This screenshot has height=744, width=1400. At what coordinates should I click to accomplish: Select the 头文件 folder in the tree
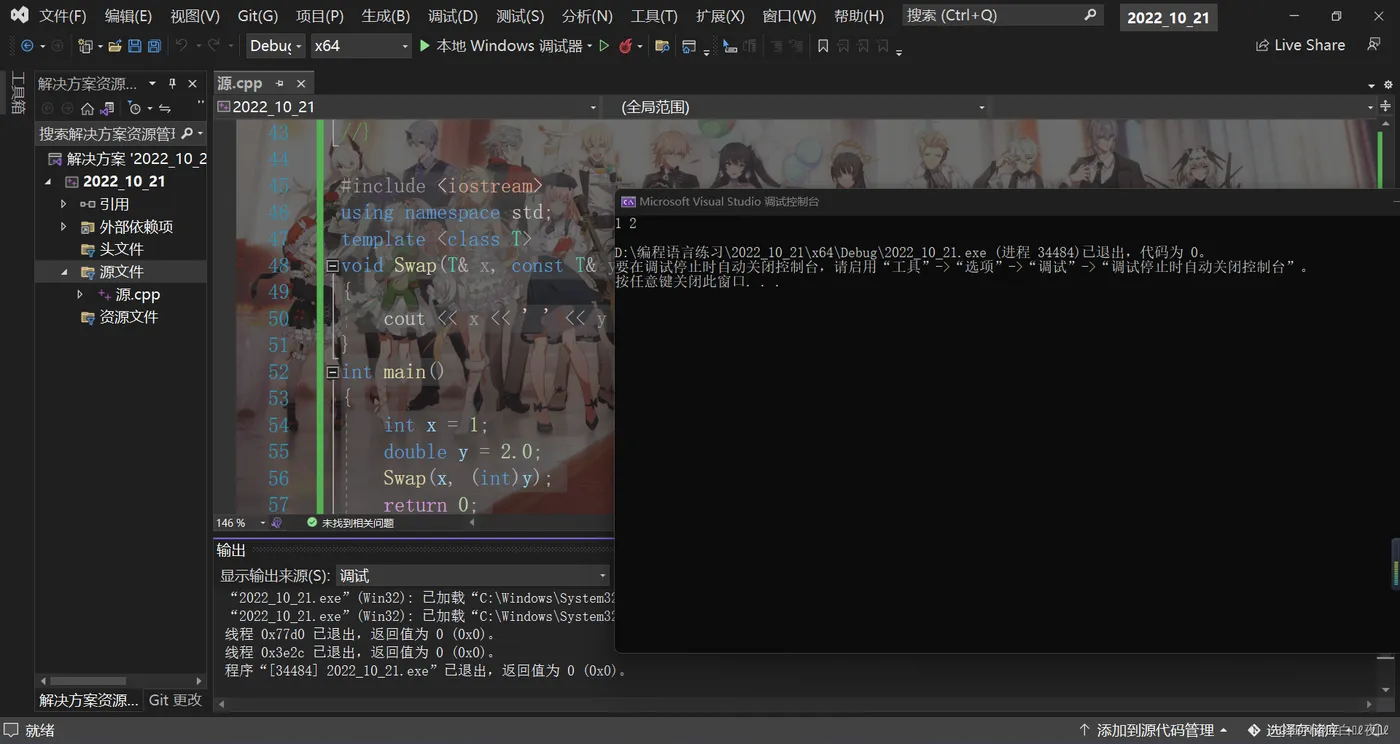coord(122,249)
